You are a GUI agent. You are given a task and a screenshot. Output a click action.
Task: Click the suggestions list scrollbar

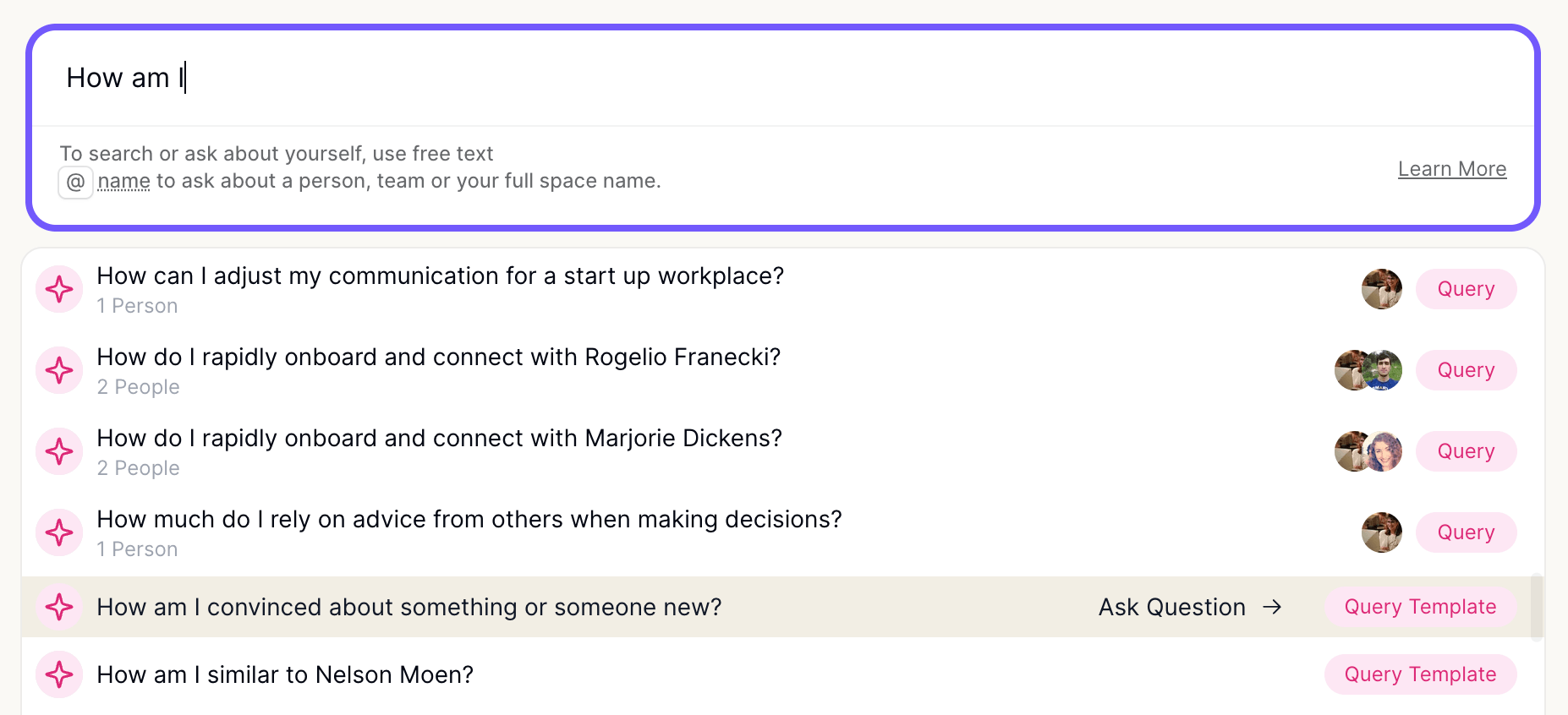coord(1537,607)
